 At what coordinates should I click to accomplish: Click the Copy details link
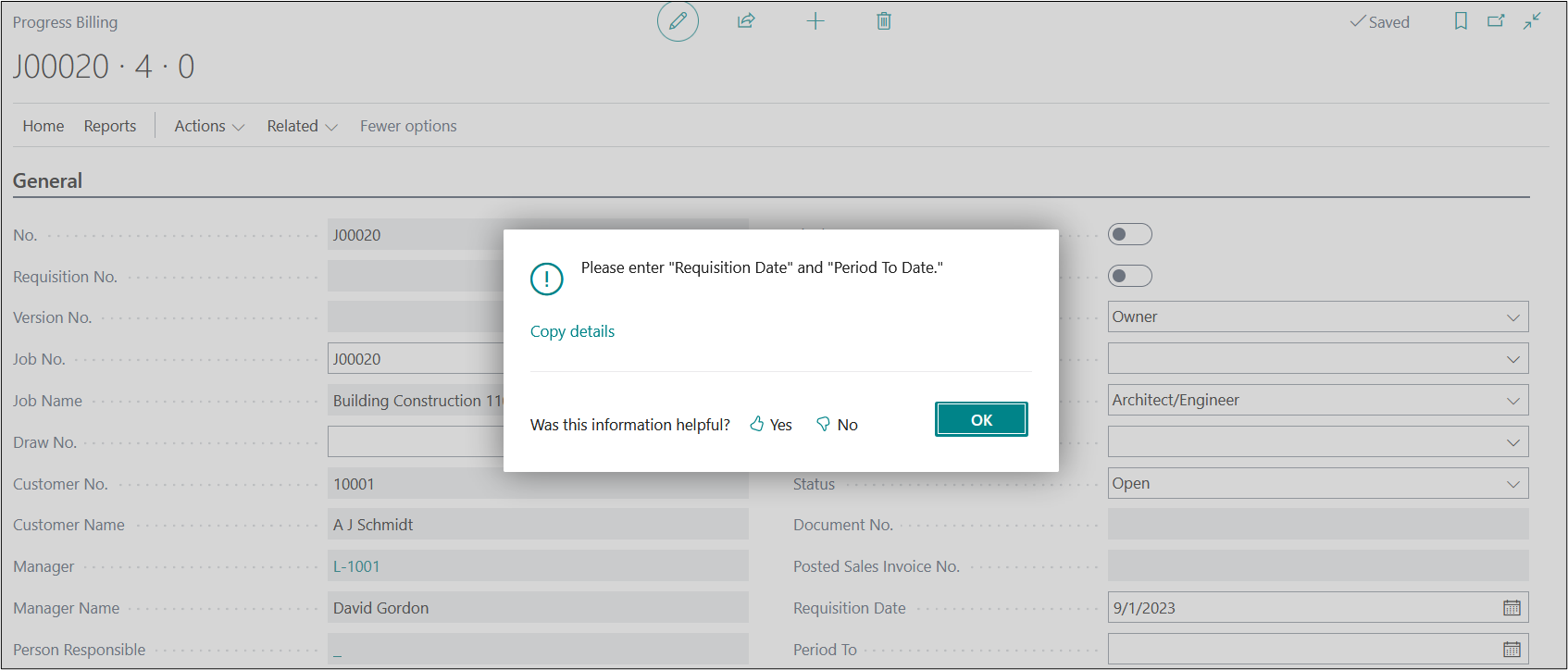point(572,331)
